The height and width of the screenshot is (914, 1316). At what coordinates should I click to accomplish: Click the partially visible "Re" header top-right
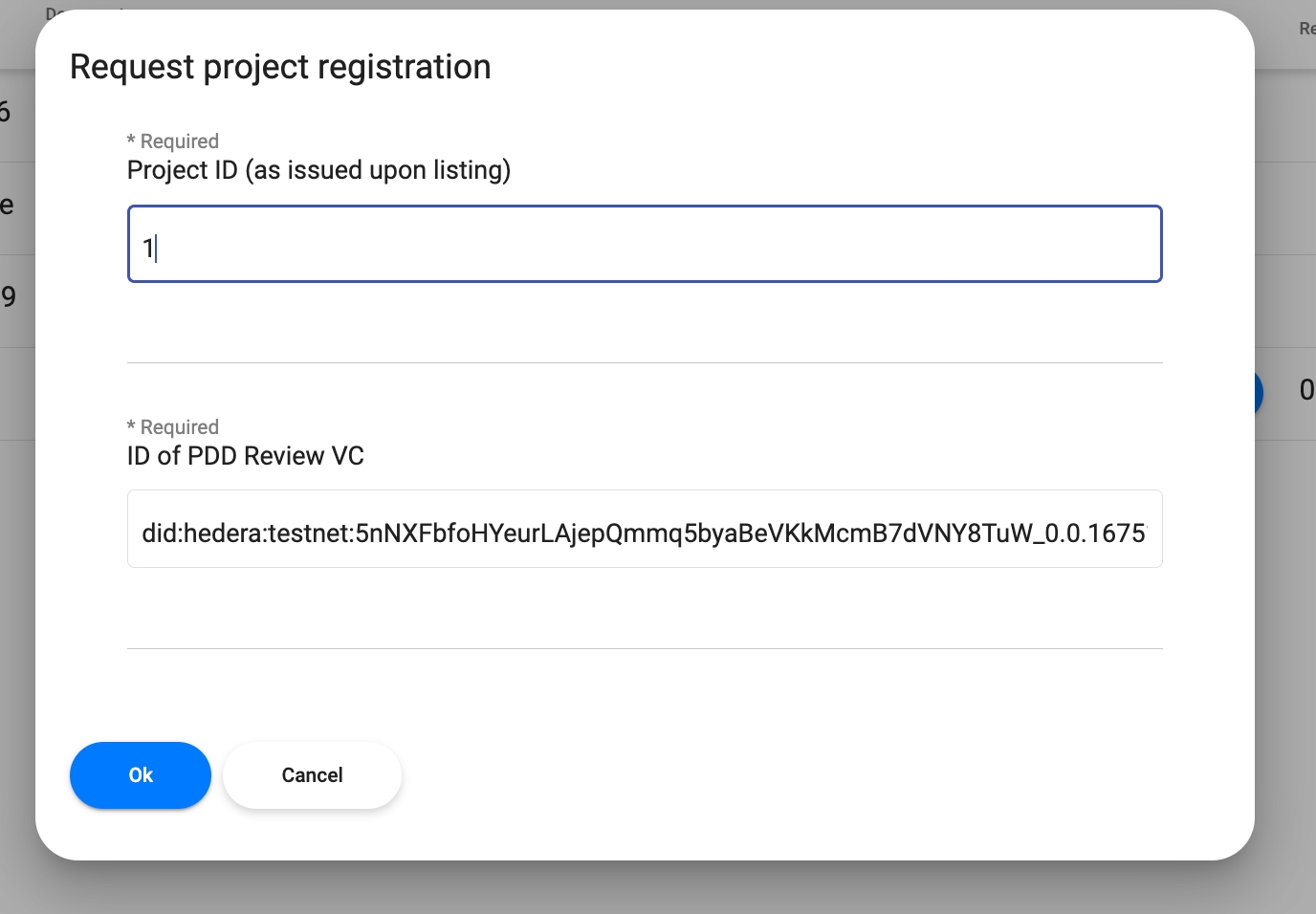pyautogui.click(x=1306, y=29)
